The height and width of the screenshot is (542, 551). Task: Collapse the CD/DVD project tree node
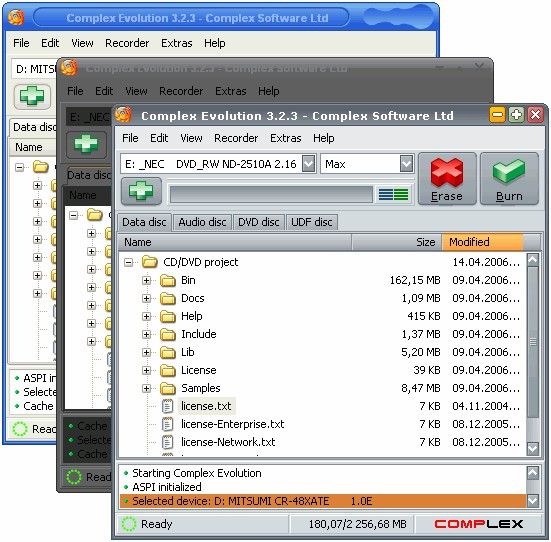click(x=129, y=262)
